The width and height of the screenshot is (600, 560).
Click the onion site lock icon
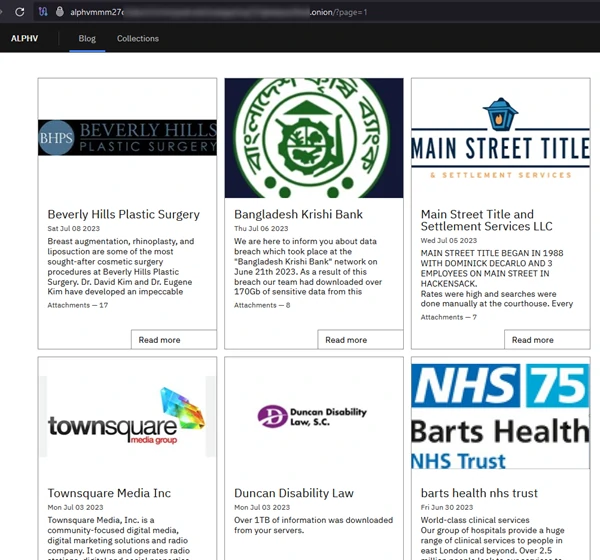coord(60,11)
